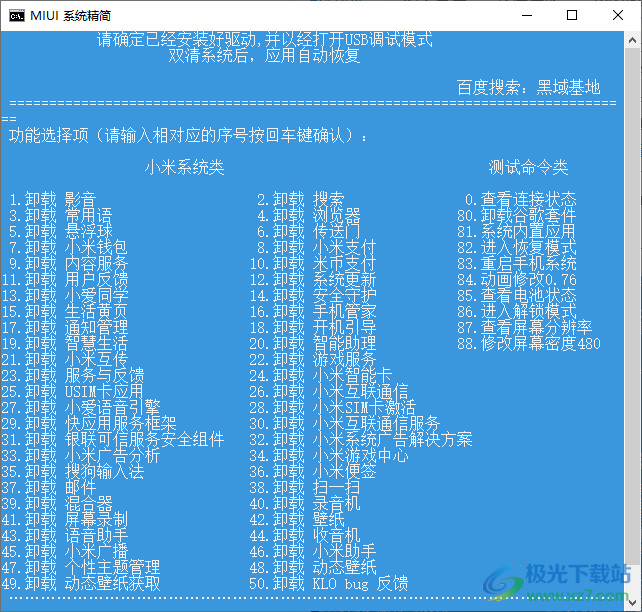
Task: Click option 50 卸载 KLO bug 反馈
Action: [329, 583]
